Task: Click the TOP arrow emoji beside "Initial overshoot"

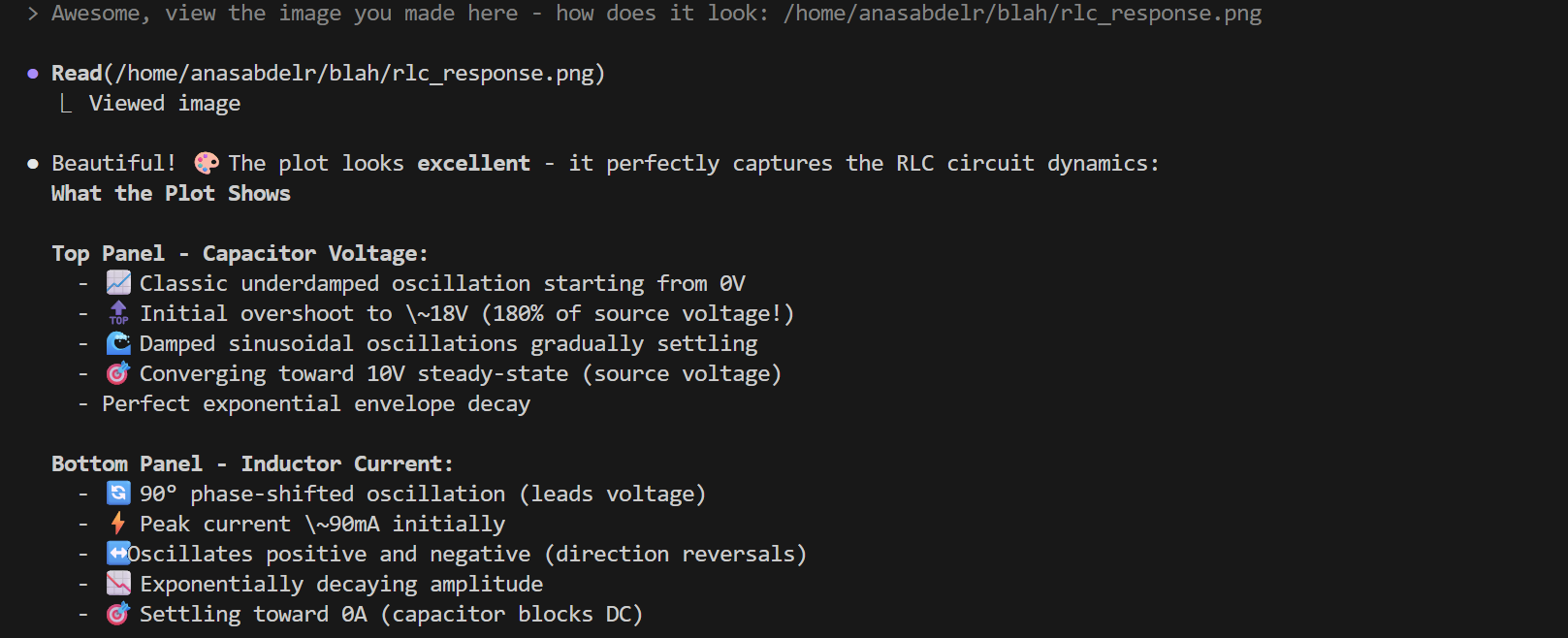Action: [x=118, y=313]
